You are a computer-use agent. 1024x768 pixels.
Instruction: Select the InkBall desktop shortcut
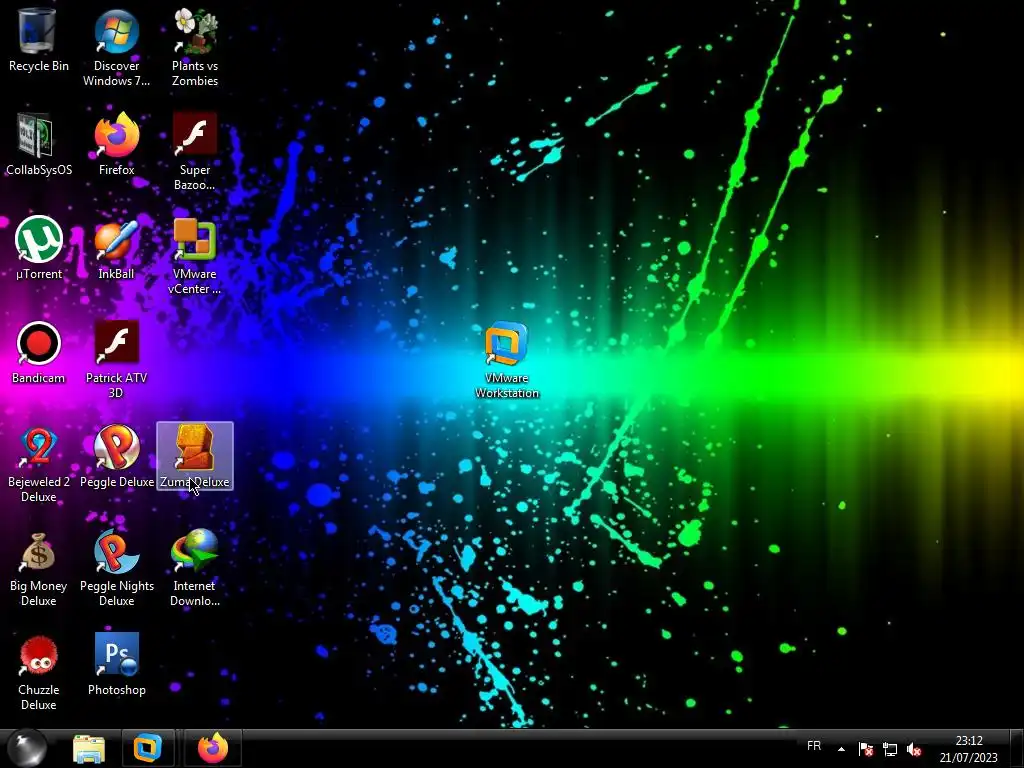click(116, 248)
